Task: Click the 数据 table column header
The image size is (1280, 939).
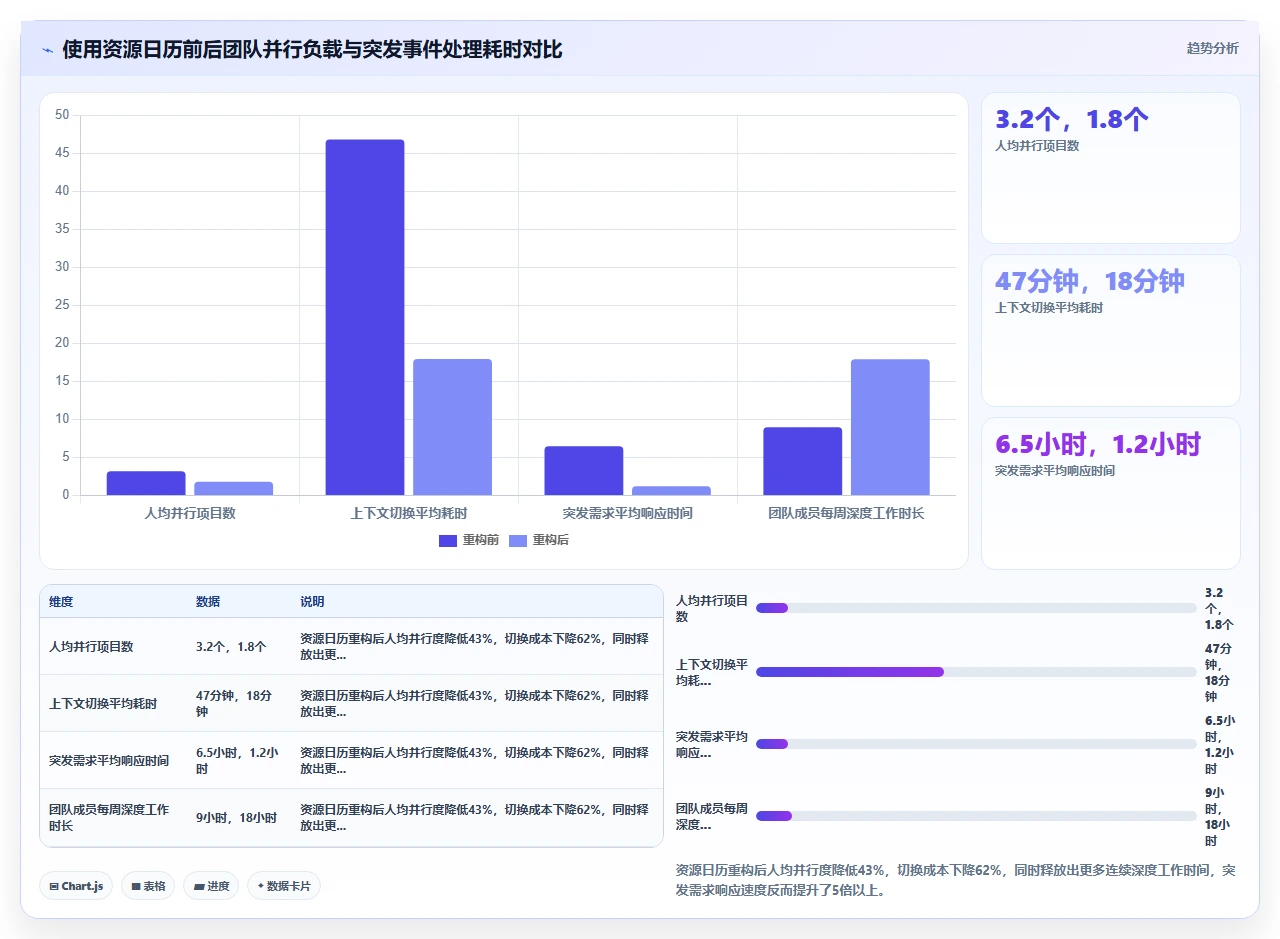Action: (x=208, y=602)
